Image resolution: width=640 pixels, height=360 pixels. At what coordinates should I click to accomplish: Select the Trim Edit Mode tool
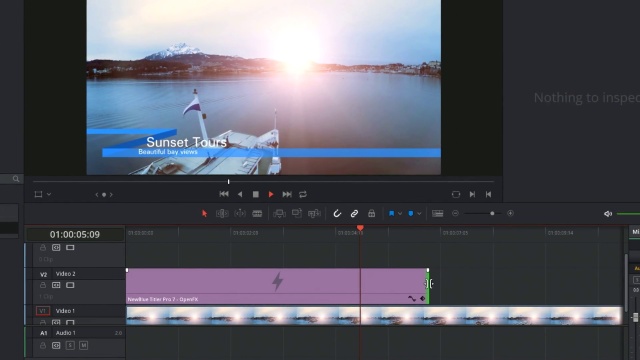tap(222, 213)
